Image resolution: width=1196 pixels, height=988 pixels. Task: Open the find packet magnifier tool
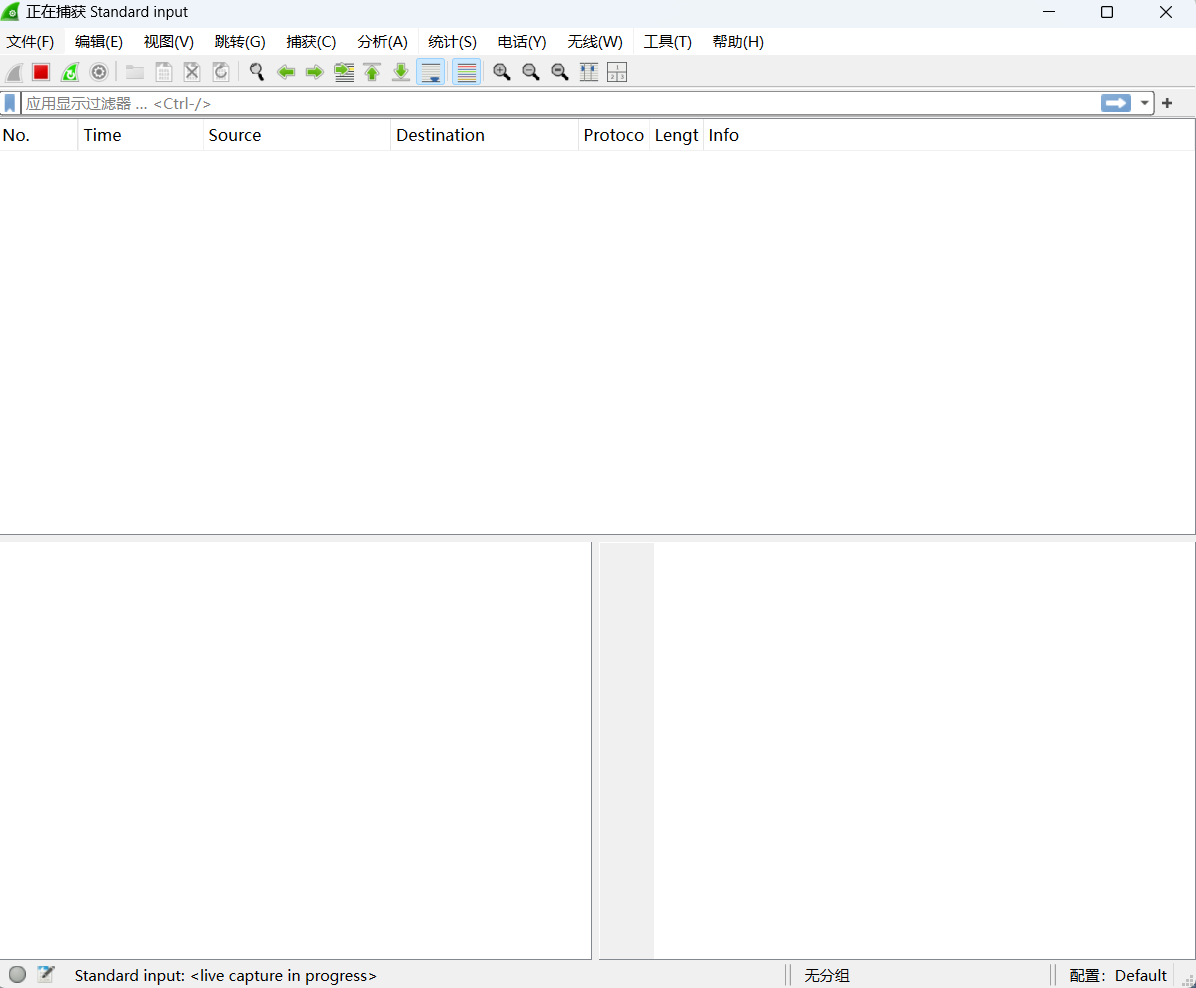pyautogui.click(x=257, y=72)
